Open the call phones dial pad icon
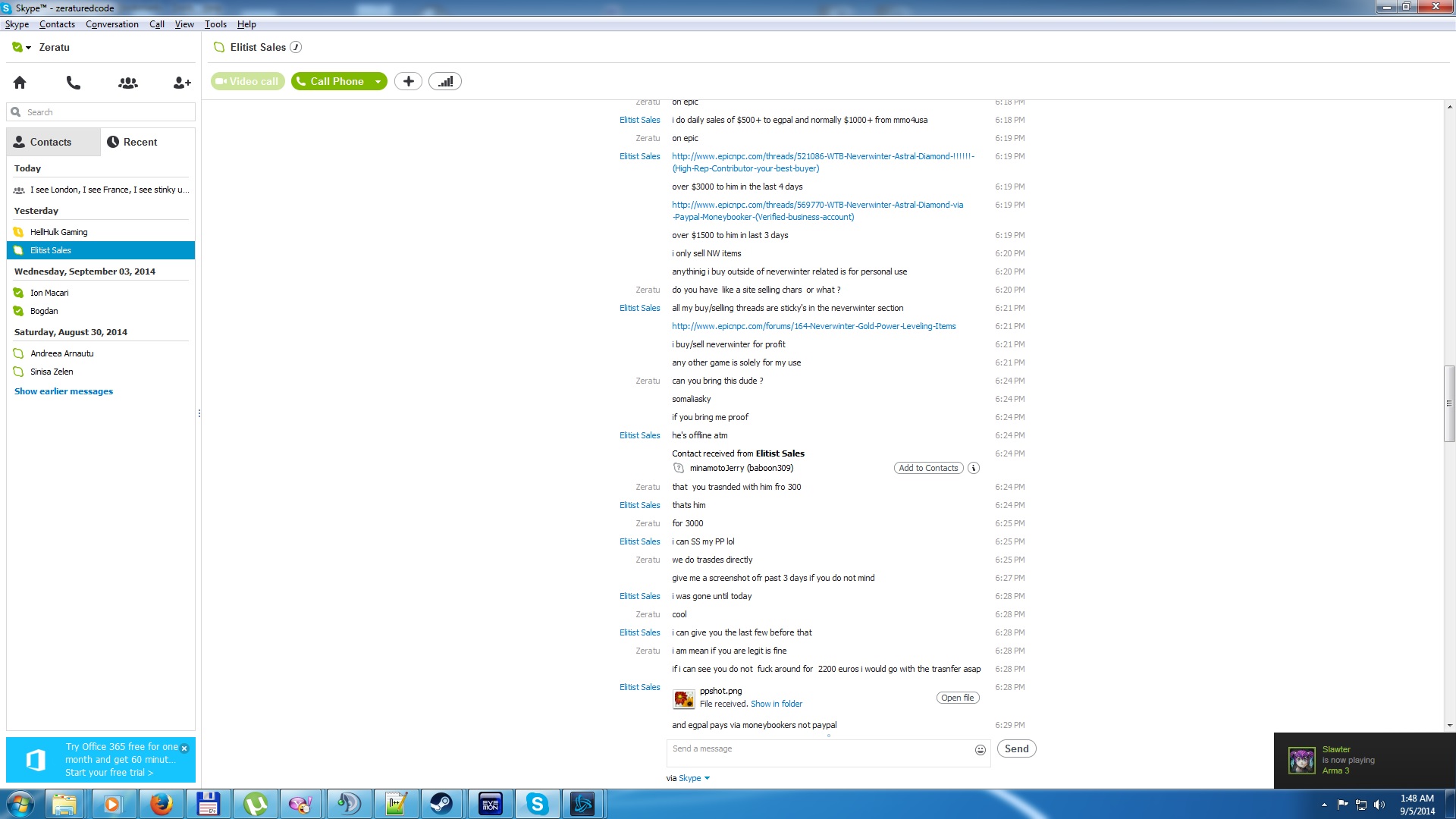The width and height of the screenshot is (1456, 819). 74,83
